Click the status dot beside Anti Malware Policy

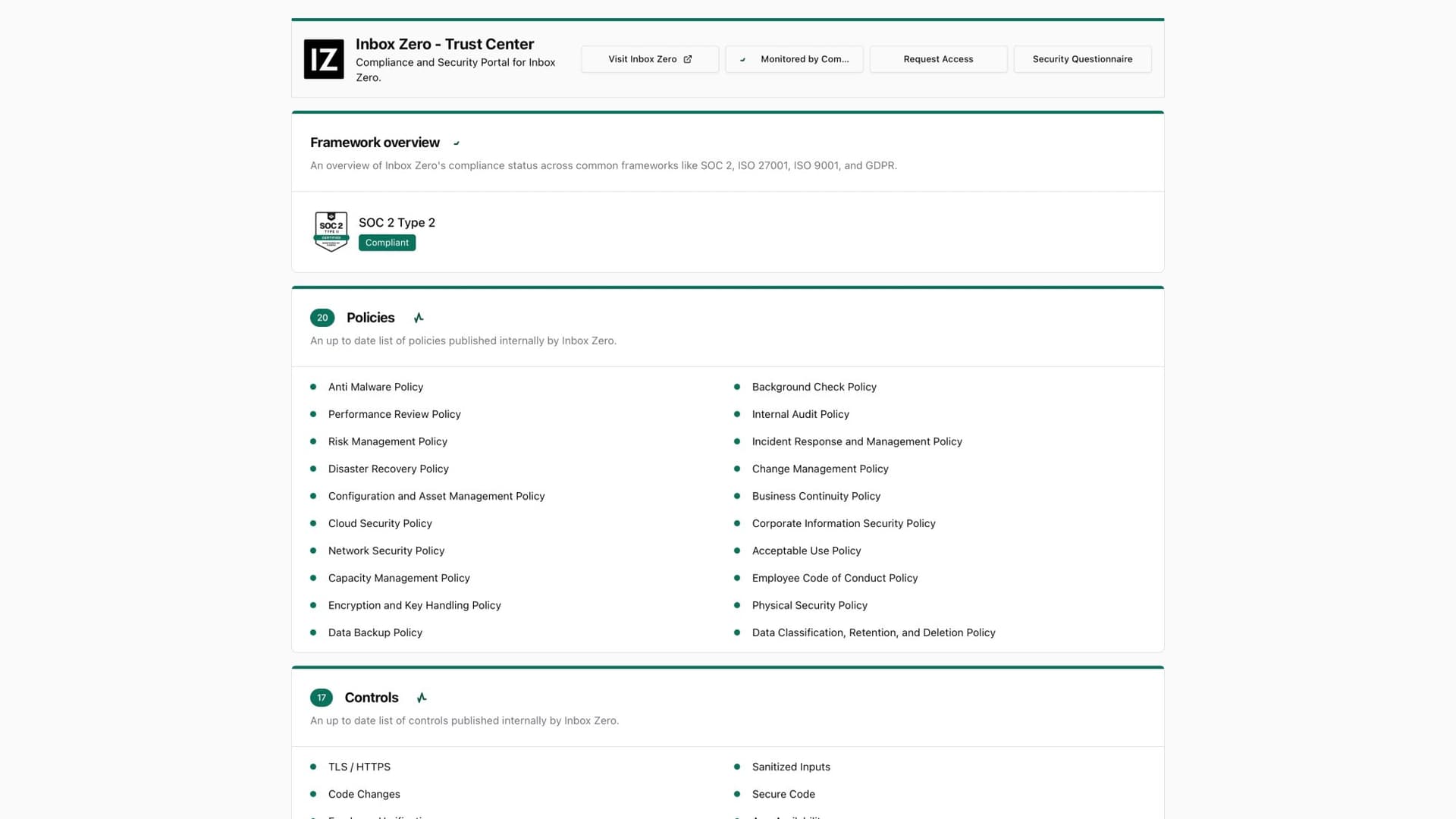[313, 387]
